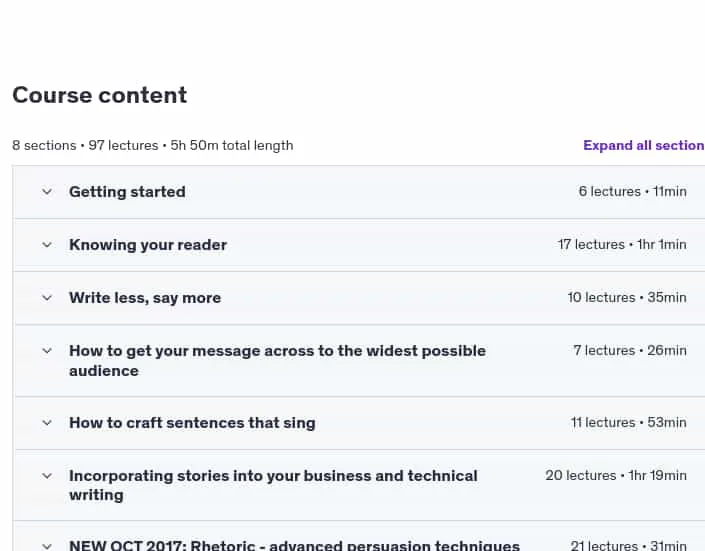Click chevron beside NEW OCT 2017 Rhetoric

(47, 547)
